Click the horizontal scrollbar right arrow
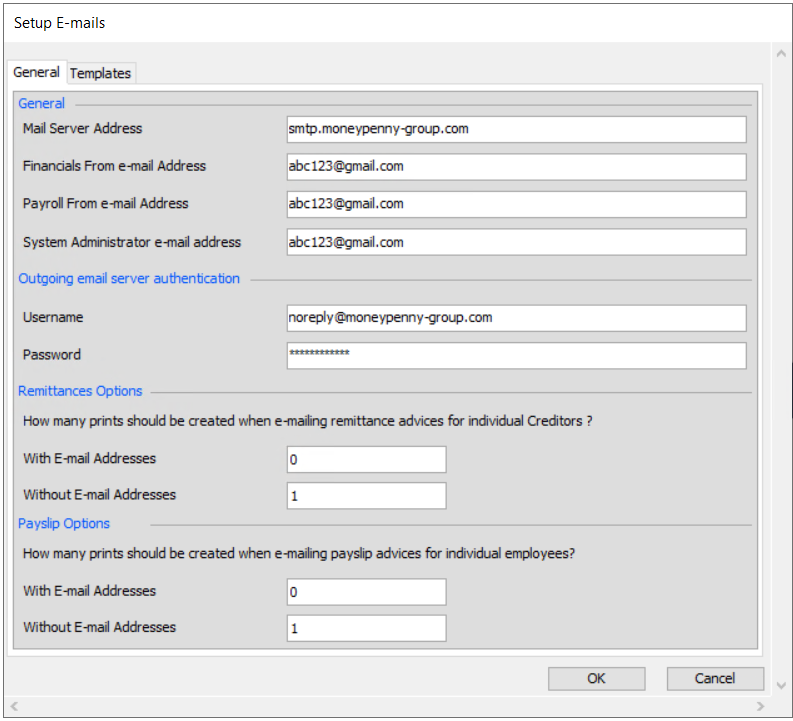The image size is (793, 721). pyautogui.click(x=760, y=706)
